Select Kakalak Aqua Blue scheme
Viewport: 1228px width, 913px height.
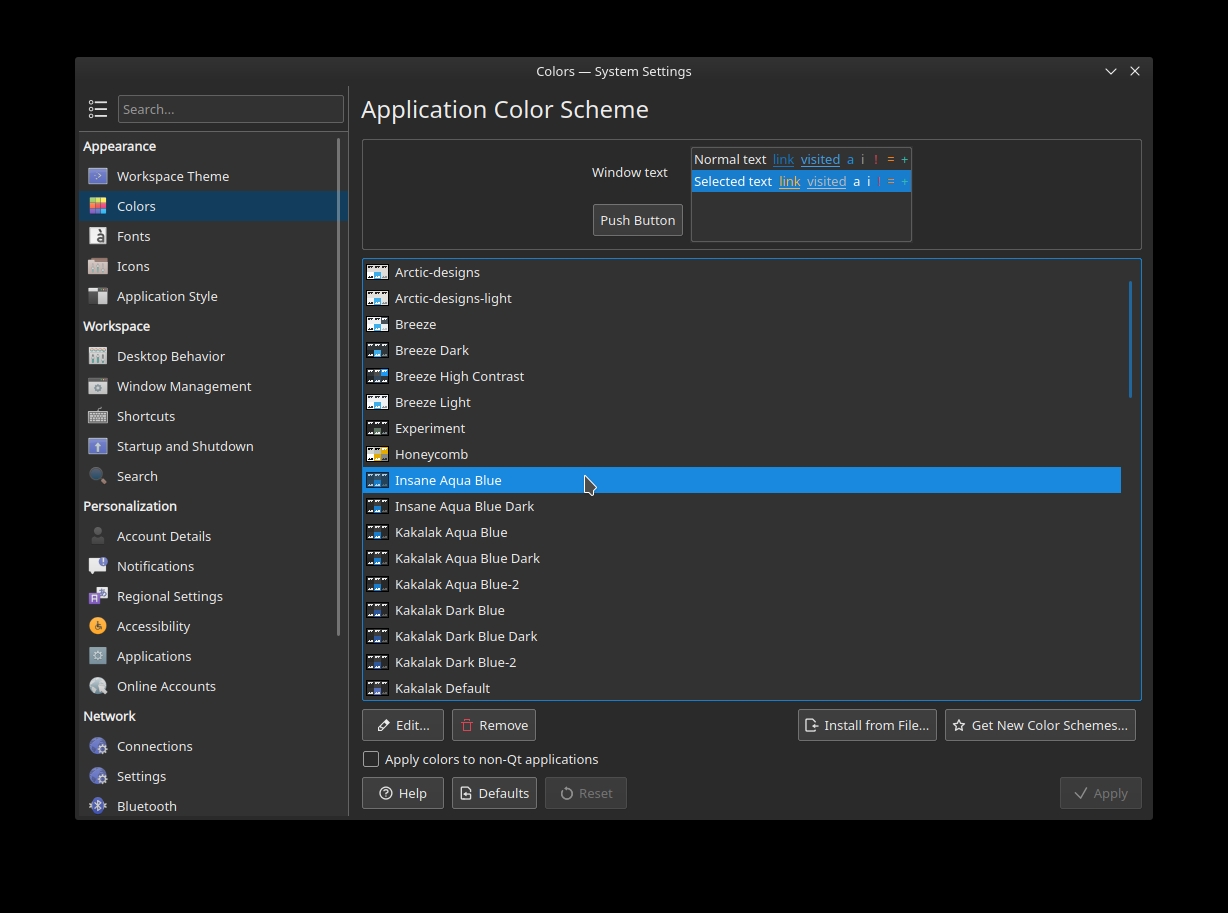(x=741, y=532)
